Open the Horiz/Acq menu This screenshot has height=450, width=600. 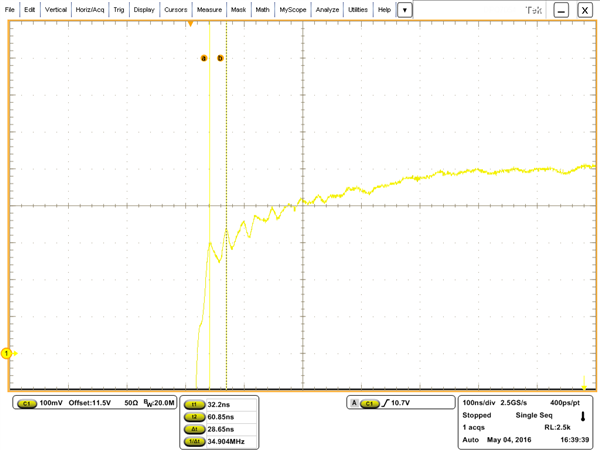pyautogui.click(x=90, y=10)
